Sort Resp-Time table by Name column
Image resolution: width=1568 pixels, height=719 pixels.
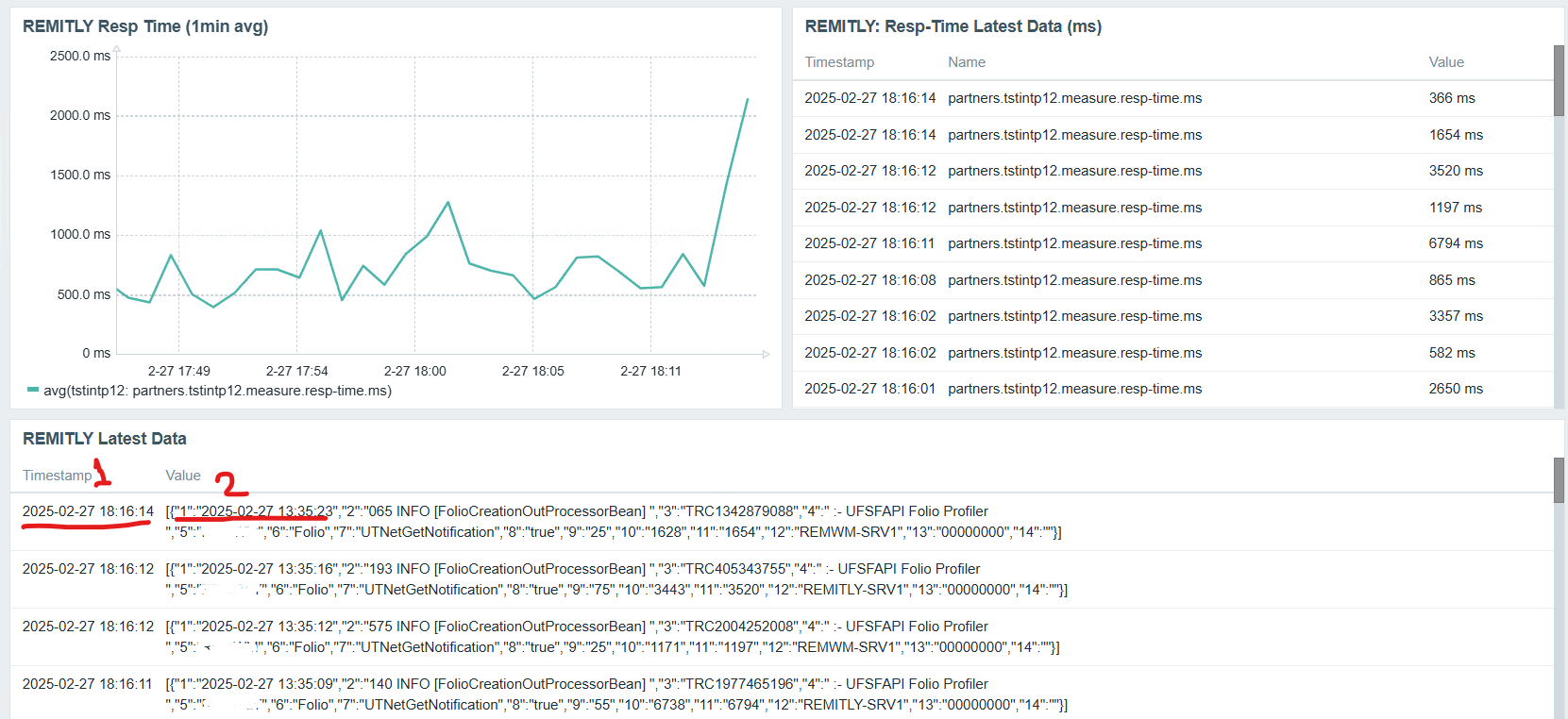coord(967,62)
